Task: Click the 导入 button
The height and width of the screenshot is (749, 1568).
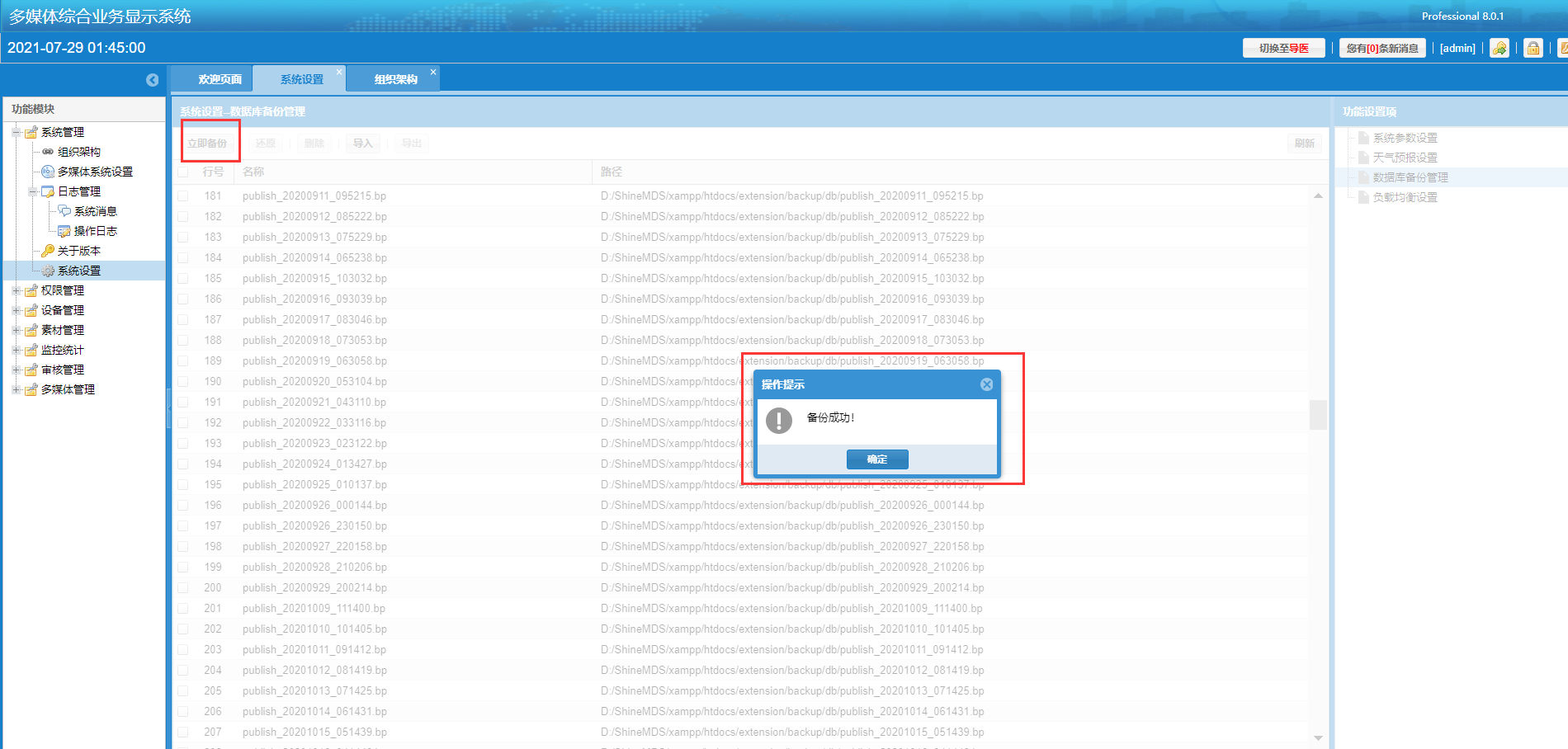Action: pyautogui.click(x=363, y=144)
